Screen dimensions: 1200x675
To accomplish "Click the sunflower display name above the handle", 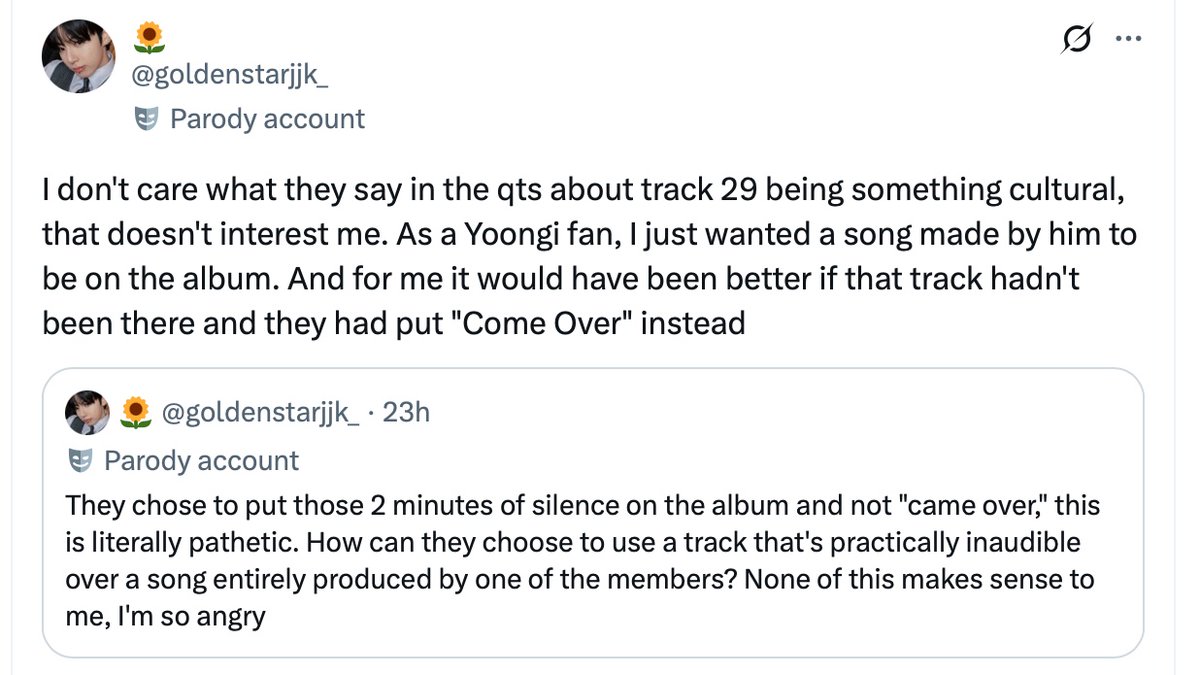I will [x=149, y=38].
